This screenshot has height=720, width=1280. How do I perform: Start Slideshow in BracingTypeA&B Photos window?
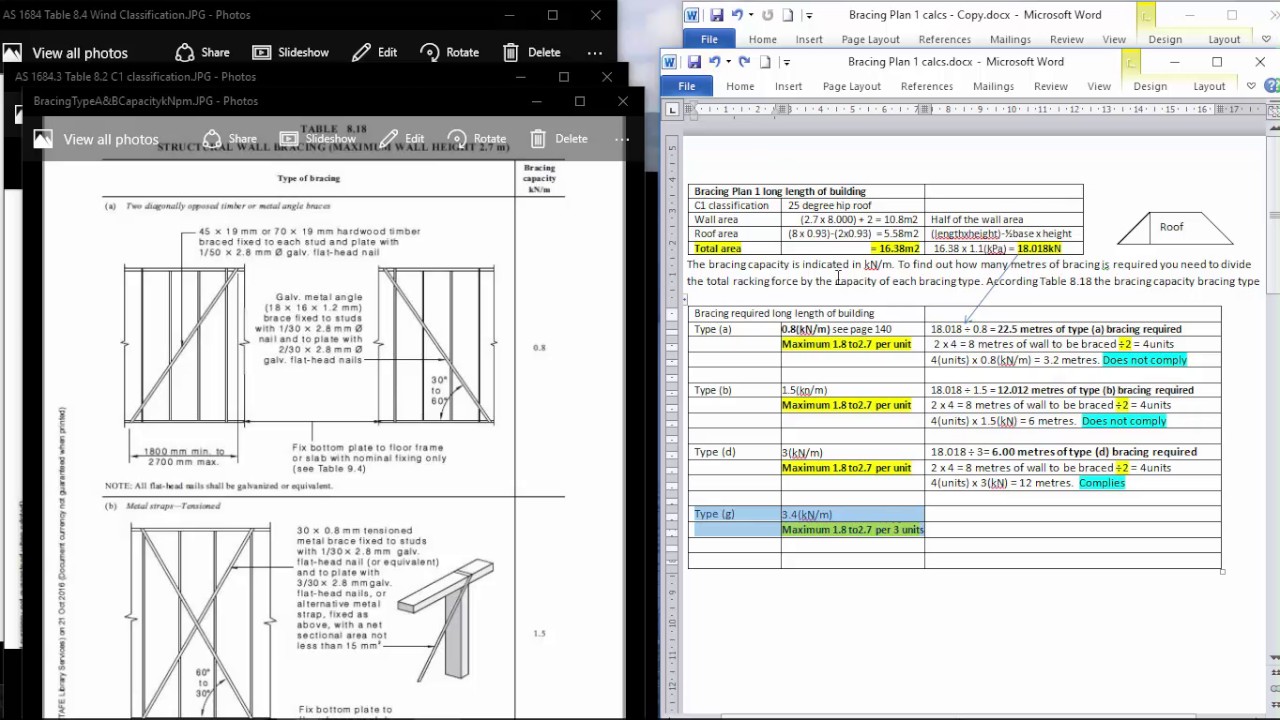pyautogui.click(x=317, y=139)
